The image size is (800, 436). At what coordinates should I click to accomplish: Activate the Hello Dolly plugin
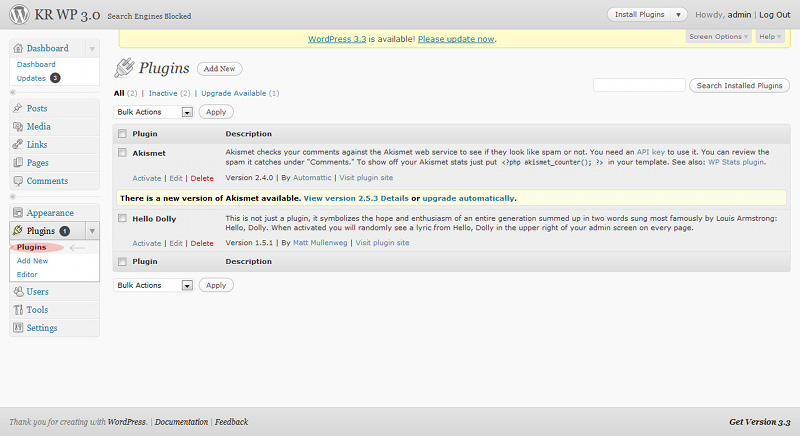(x=147, y=244)
